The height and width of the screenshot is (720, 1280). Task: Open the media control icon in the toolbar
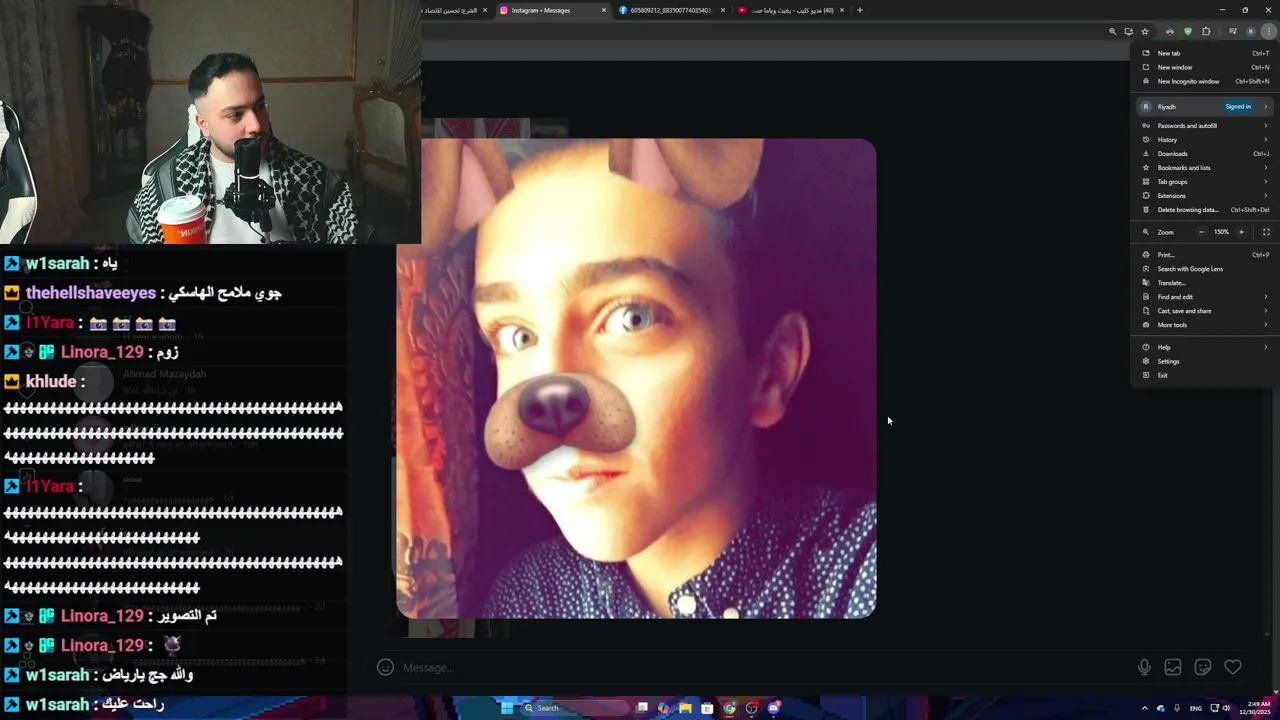1233,31
